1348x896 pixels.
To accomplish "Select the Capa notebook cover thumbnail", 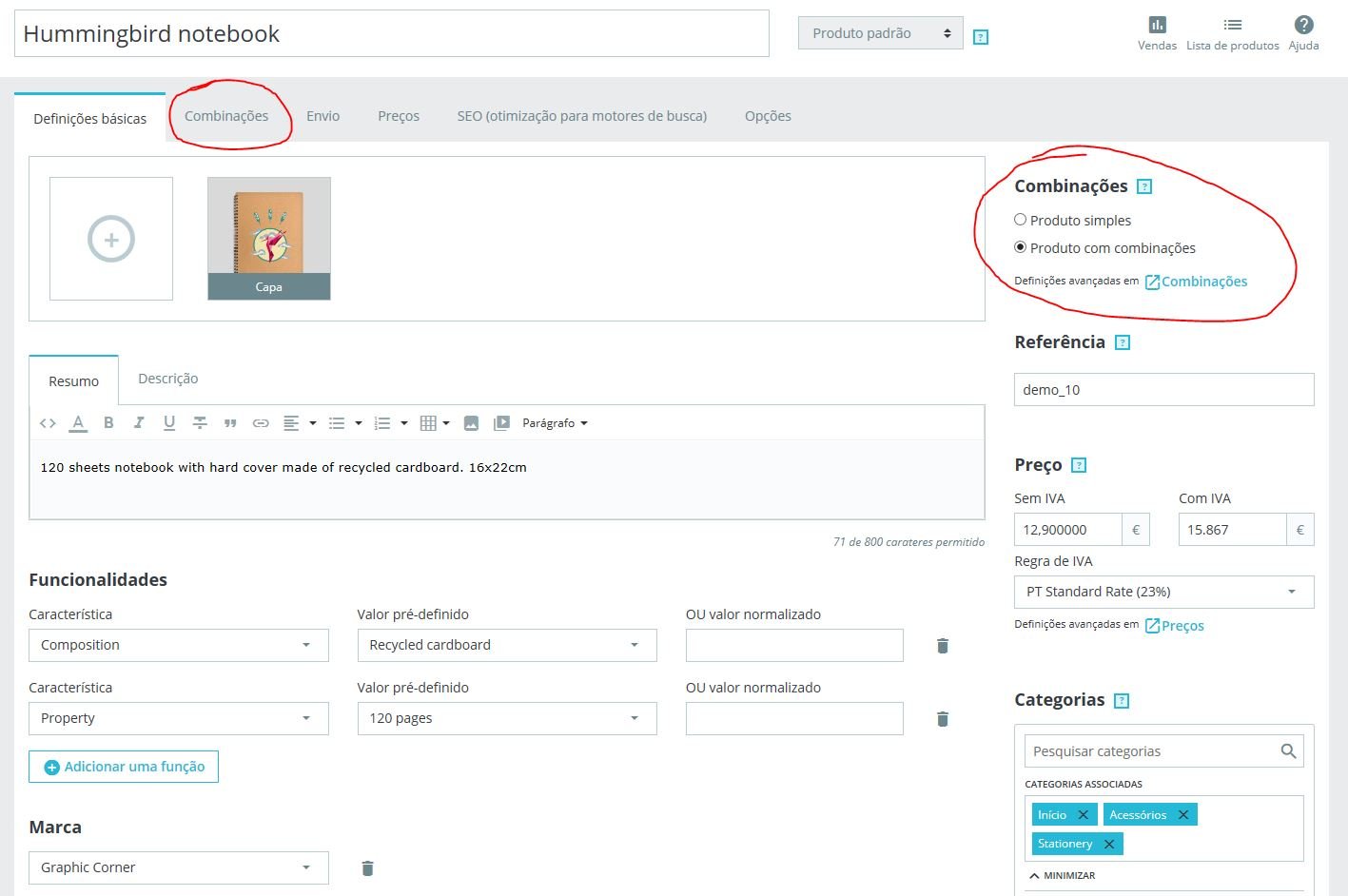I will (269, 239).
